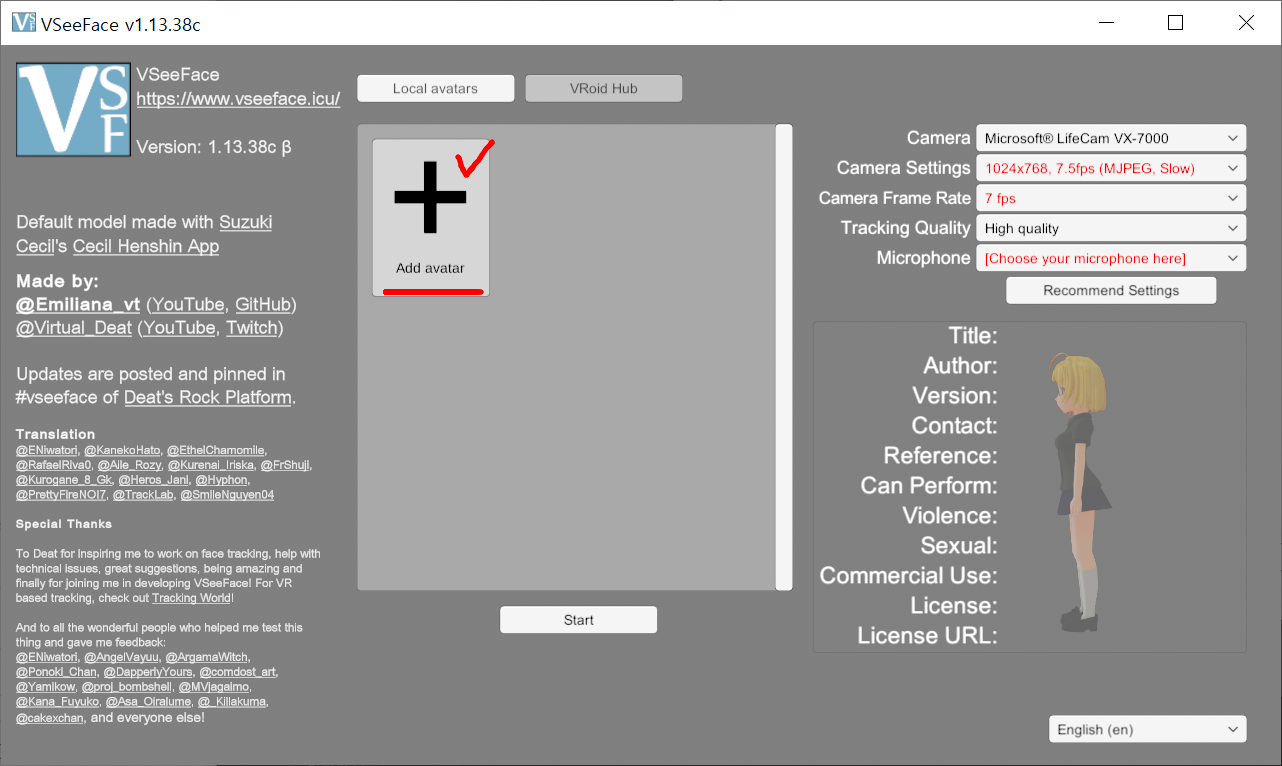1282x766 pixels.
Task: Click the Add avatar plus tile
Action: pos(431,217)
